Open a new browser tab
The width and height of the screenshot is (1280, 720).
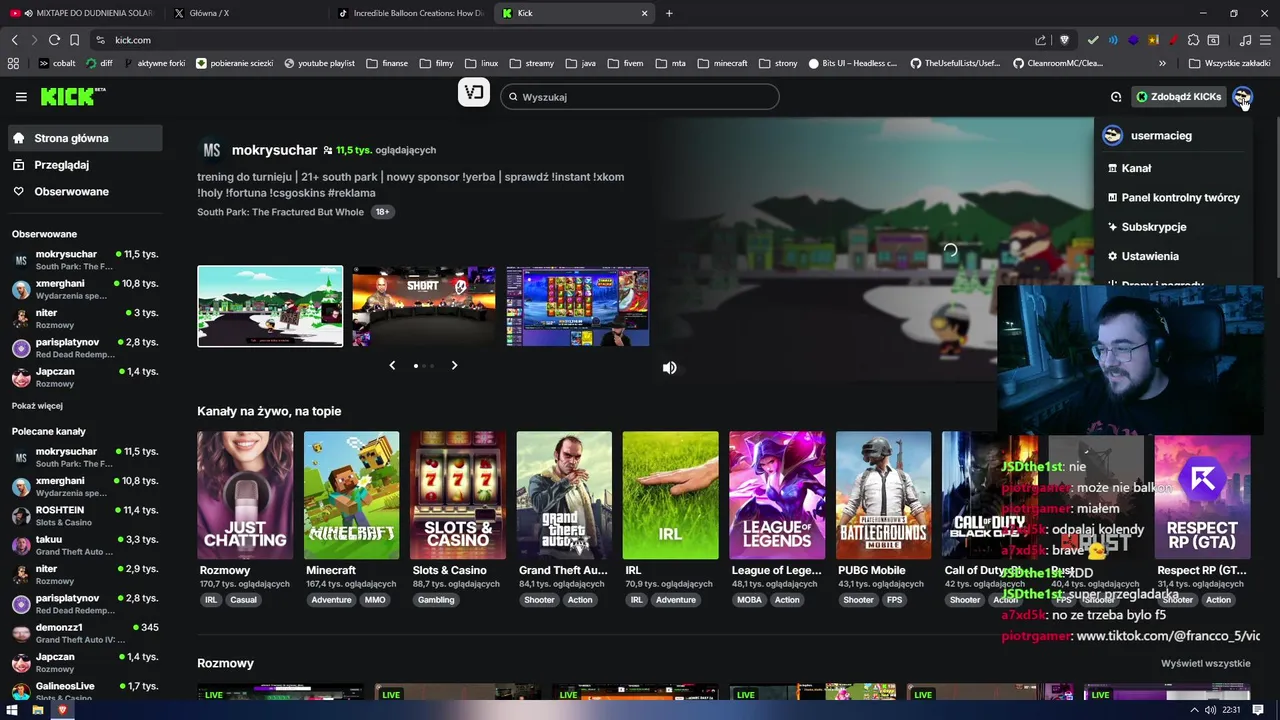(669, 13)
